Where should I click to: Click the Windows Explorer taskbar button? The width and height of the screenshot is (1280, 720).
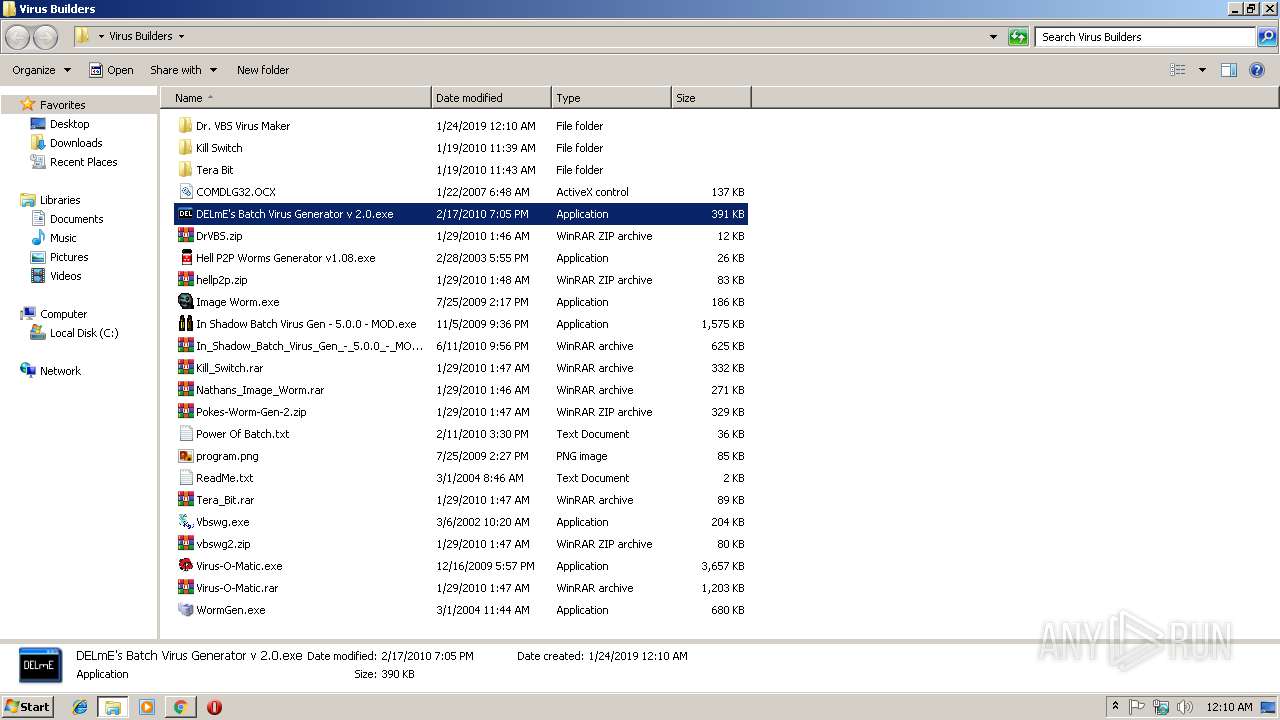(113, 707)
